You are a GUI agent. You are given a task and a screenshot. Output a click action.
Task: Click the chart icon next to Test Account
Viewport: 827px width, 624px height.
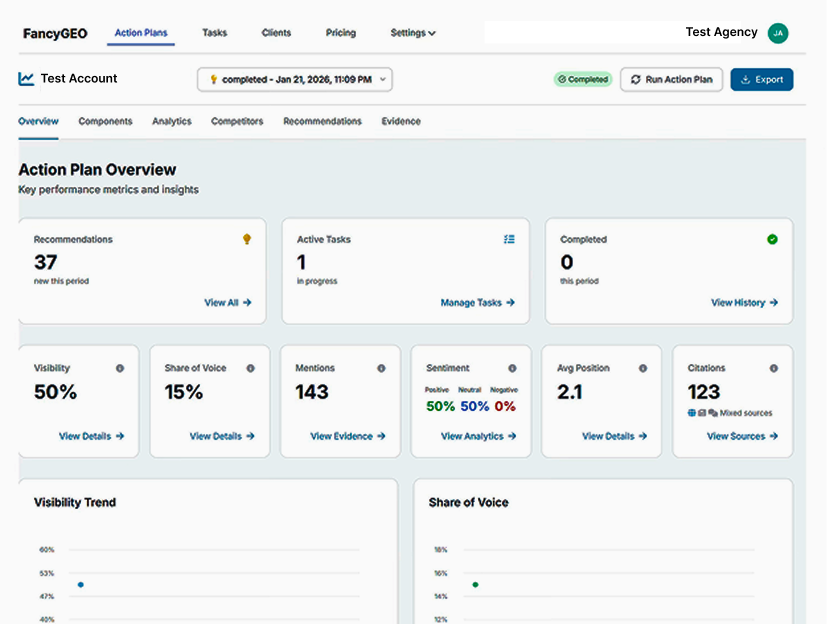coord(26,78)
